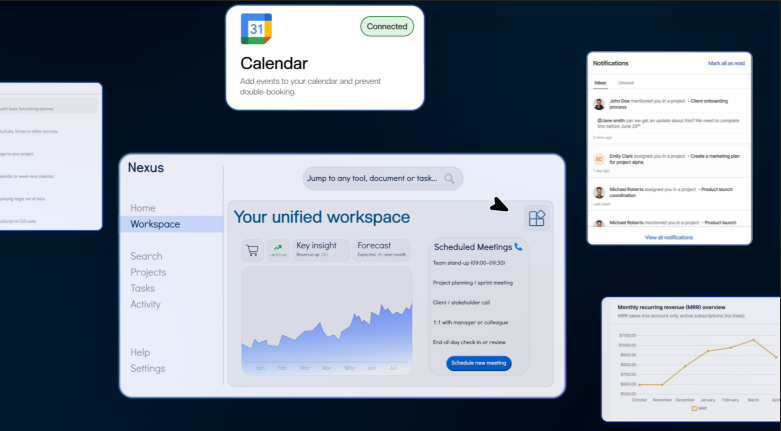Click the phone icon beside Scheduled Meetings

coord(519,247)
